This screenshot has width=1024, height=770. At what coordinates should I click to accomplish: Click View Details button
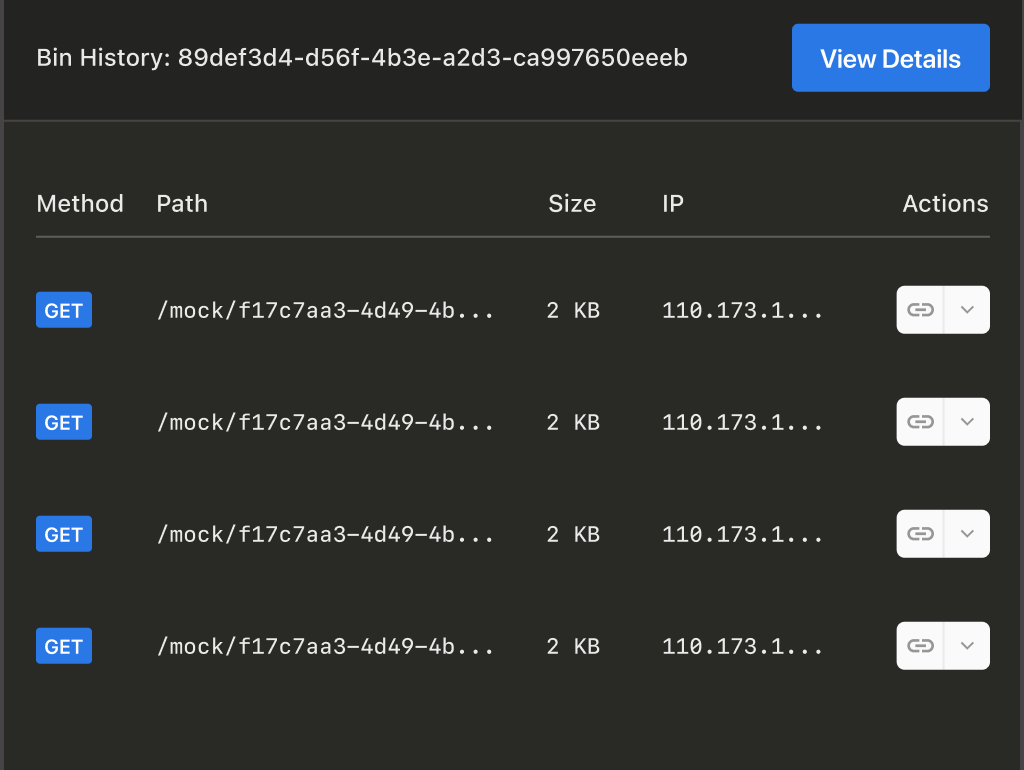click(x=890, y=59)
